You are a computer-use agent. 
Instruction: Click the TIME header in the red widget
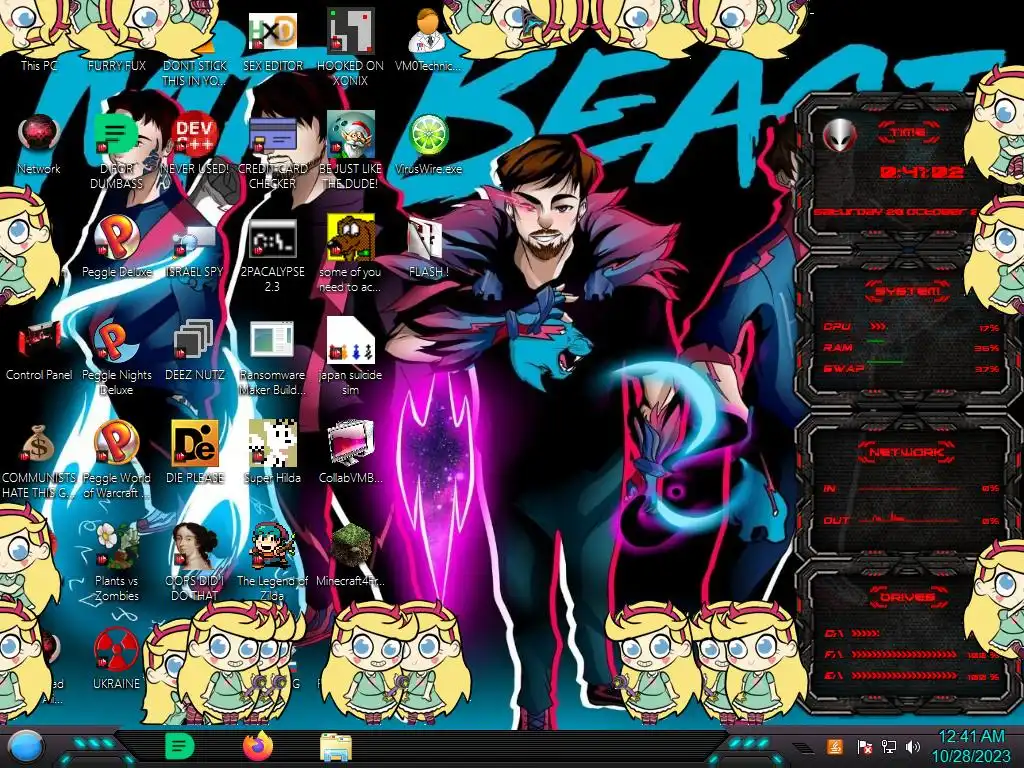(x=908, y=132)
